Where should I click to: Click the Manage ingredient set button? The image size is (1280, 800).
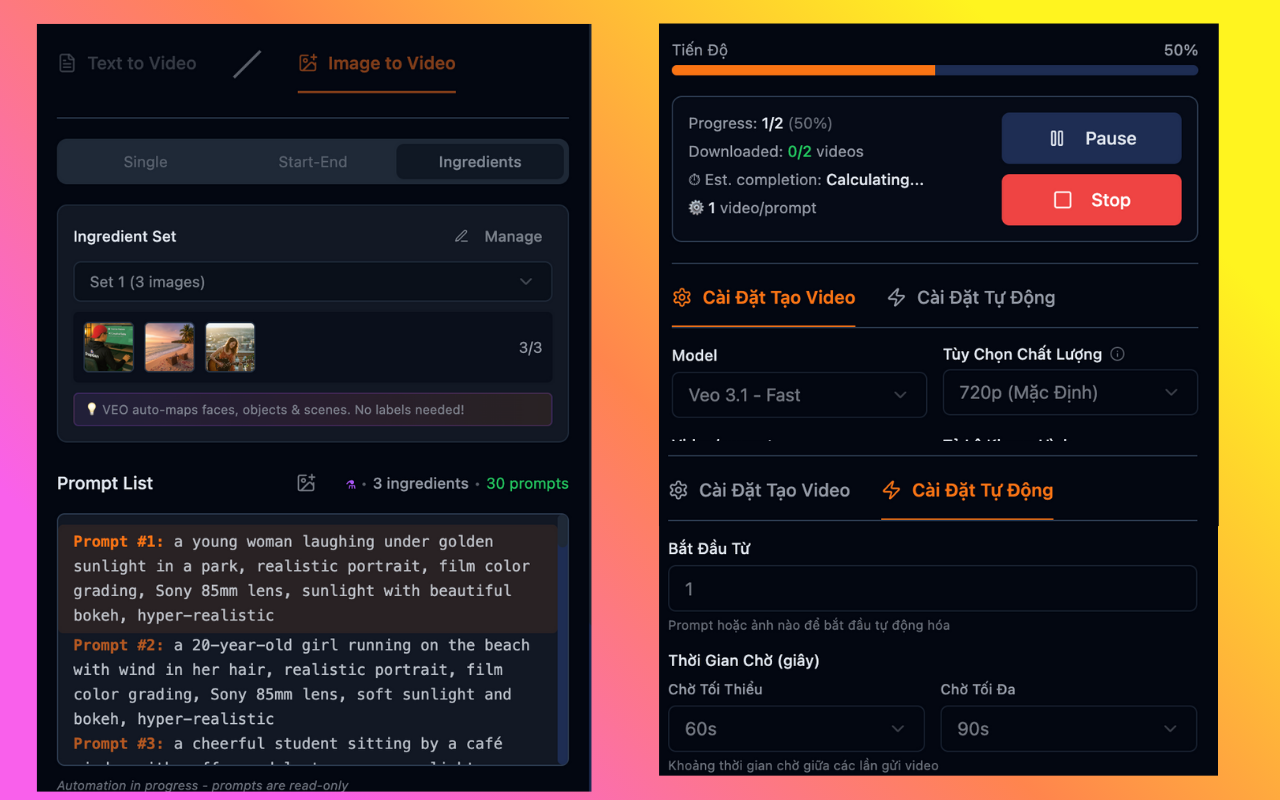(498, 237)
